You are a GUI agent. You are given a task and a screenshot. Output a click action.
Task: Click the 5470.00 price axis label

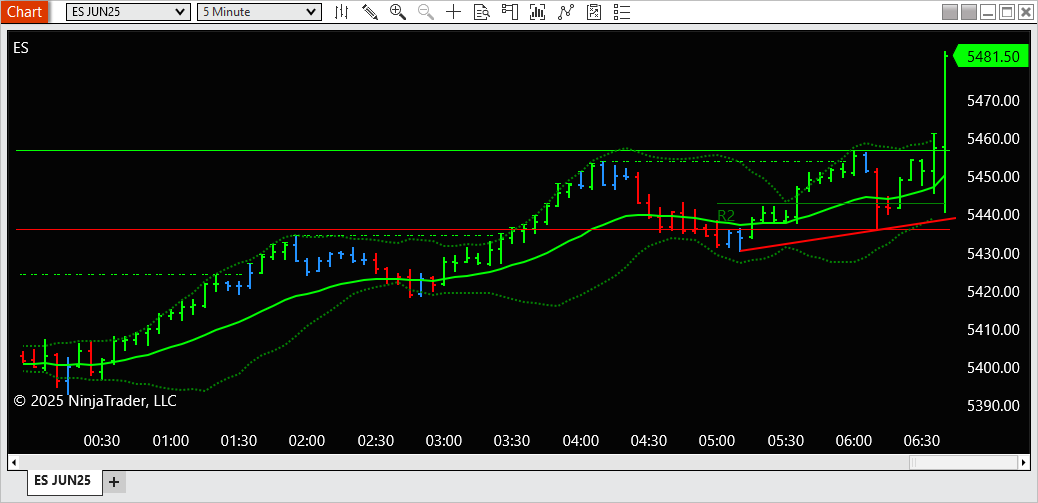(x=992, y=101)
